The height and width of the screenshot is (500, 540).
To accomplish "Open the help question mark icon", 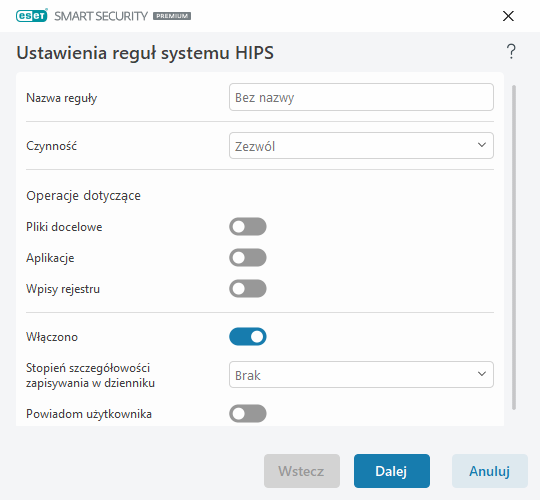I will pyautogui.click(x=511, y=52).
